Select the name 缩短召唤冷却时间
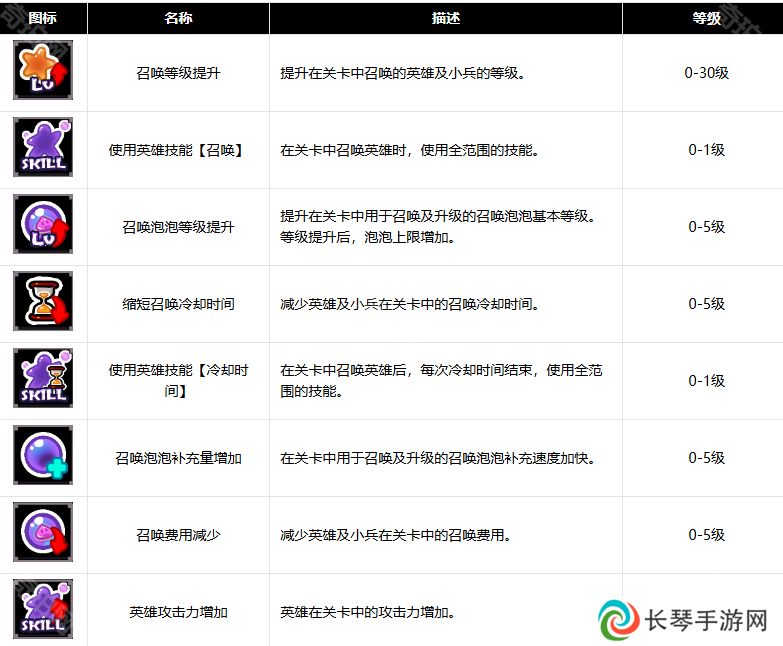 (x=178, y=304)
